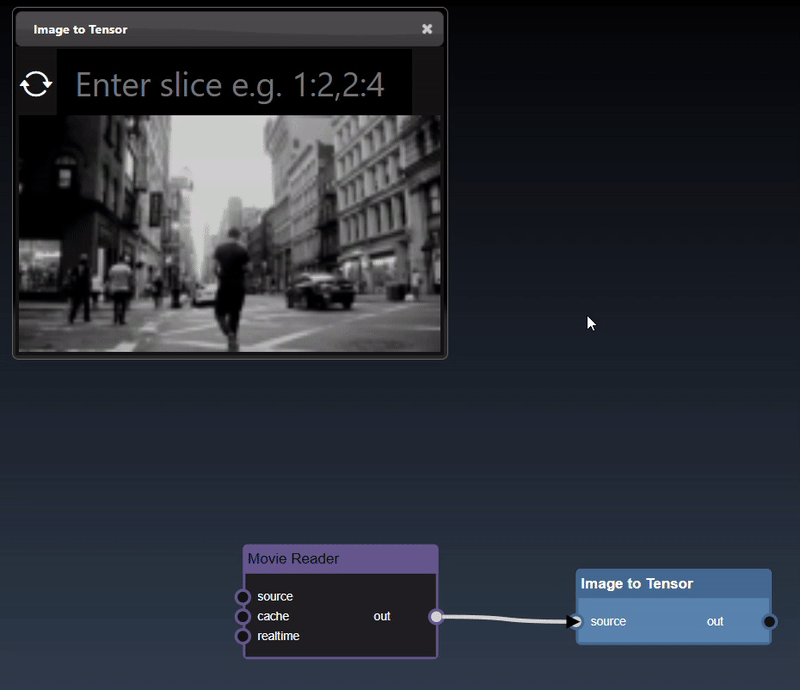
Task: Select the Image to Tensor node header
Action: click(x=673, y=584)
